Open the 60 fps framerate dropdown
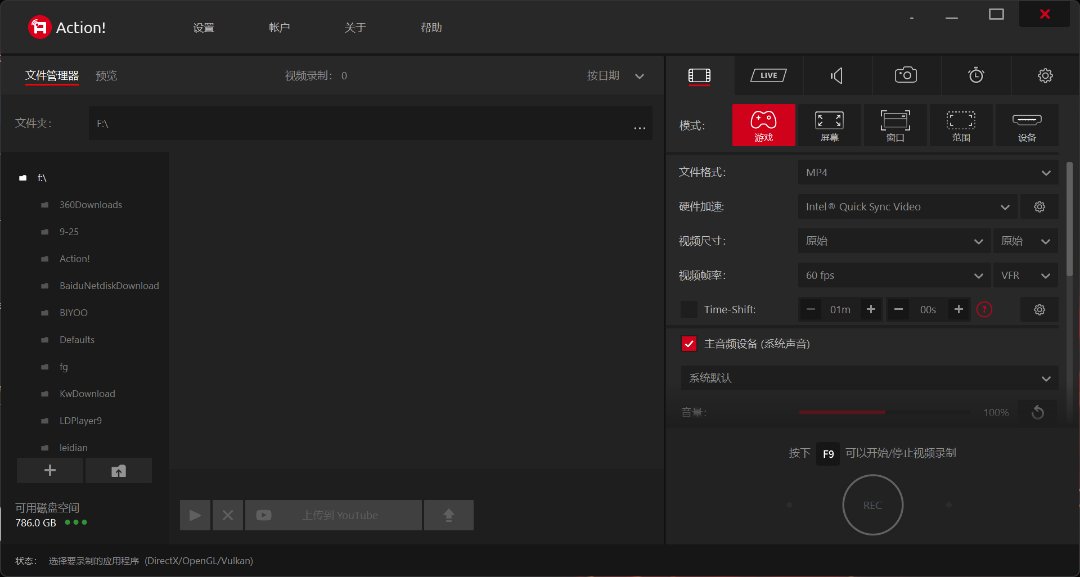This screenshot has height=577, width=1080. pyautogui.click(x=894, y=275)
